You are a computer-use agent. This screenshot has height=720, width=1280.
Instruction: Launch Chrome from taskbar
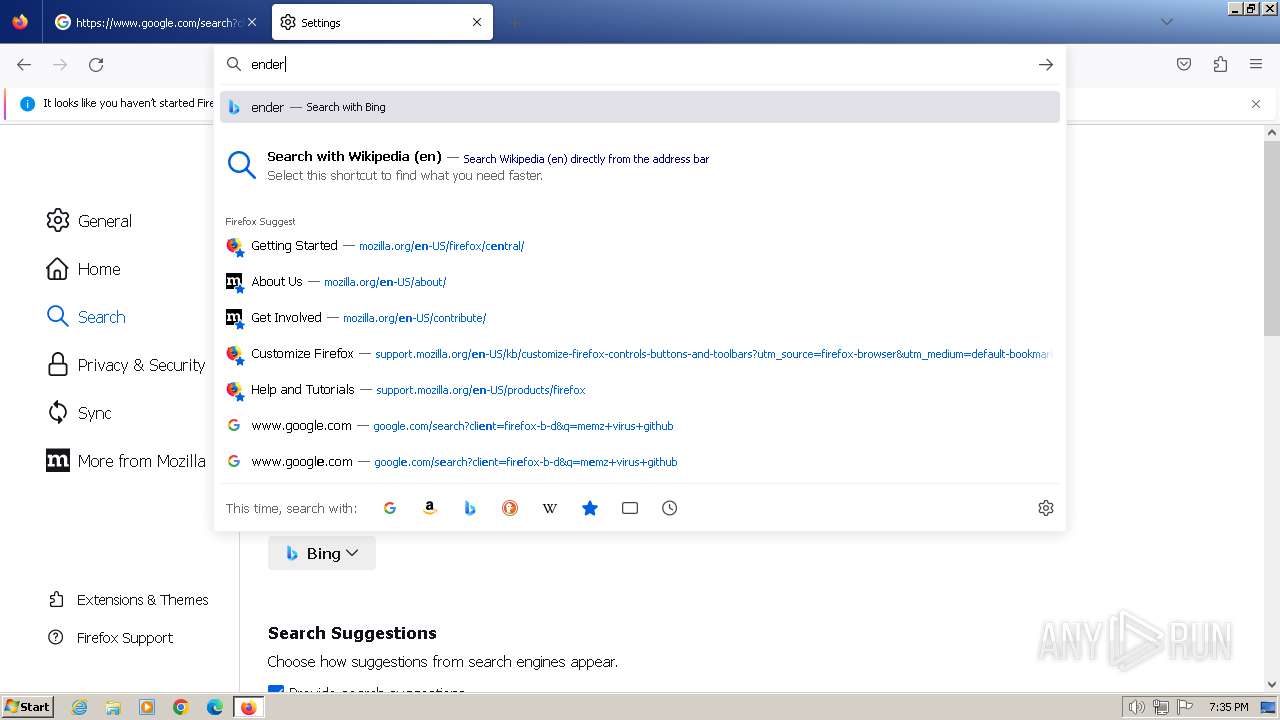pos(181,707)
